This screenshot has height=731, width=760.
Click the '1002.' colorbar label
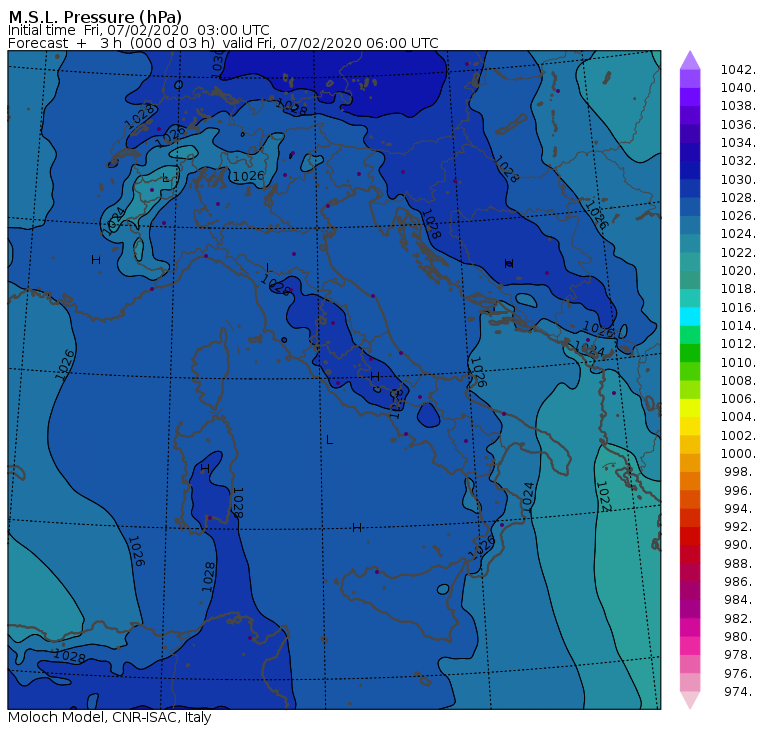tap(738, 435)
